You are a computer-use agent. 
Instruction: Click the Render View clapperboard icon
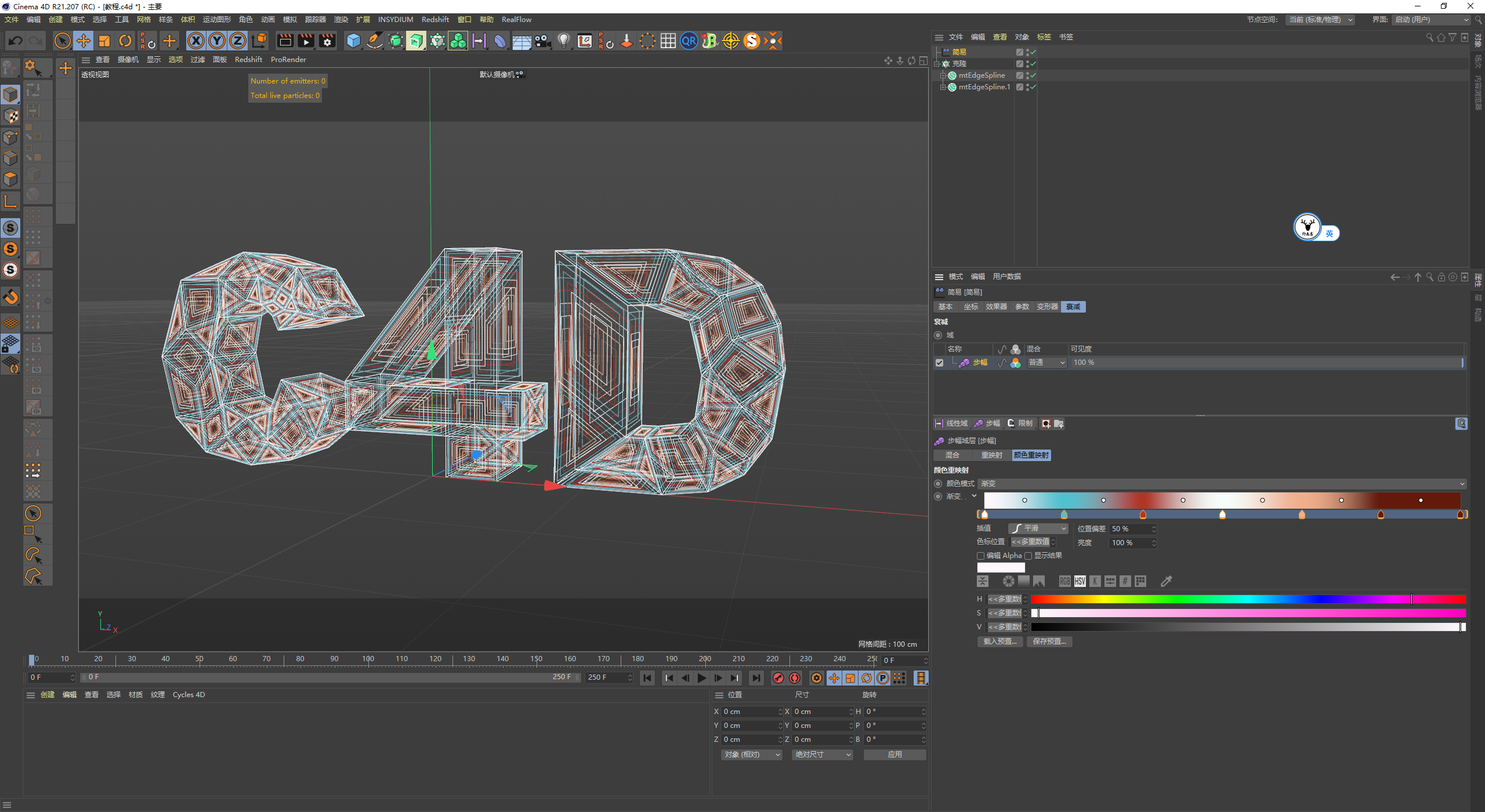285,41
